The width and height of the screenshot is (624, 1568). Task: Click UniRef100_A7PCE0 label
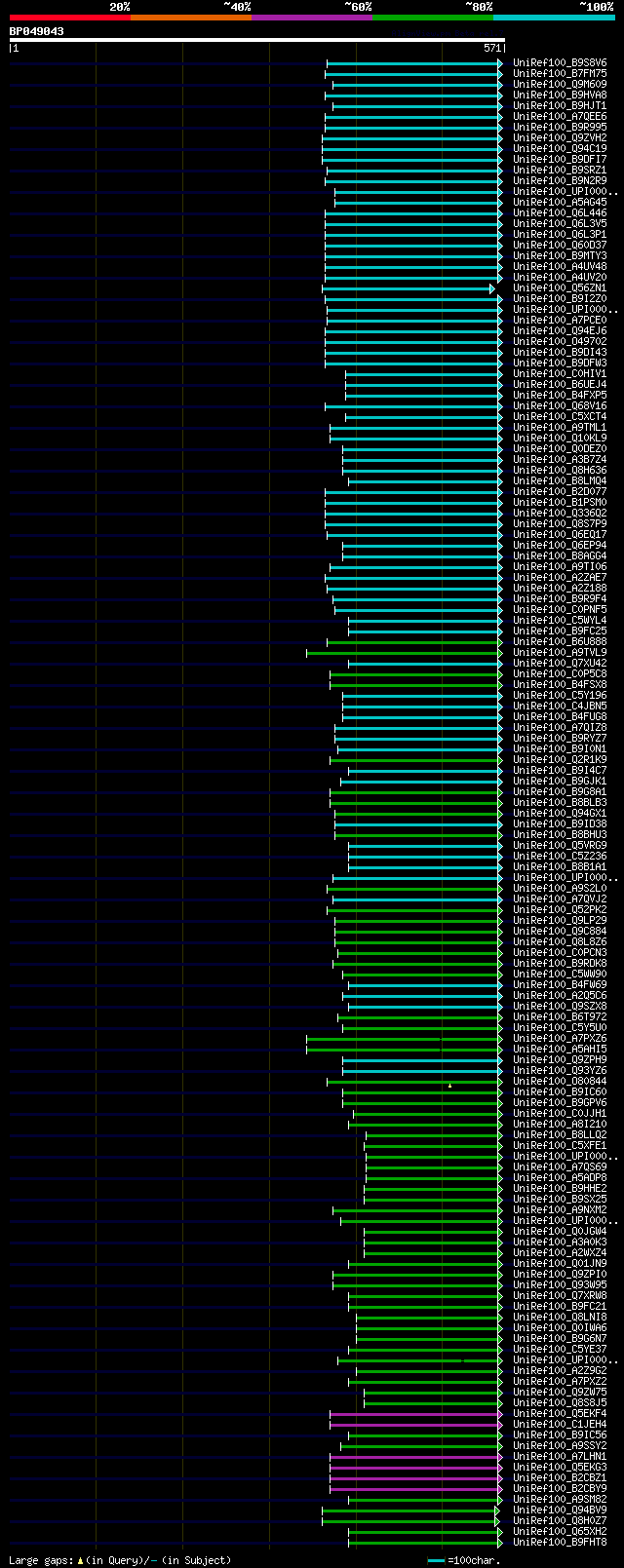560,320
